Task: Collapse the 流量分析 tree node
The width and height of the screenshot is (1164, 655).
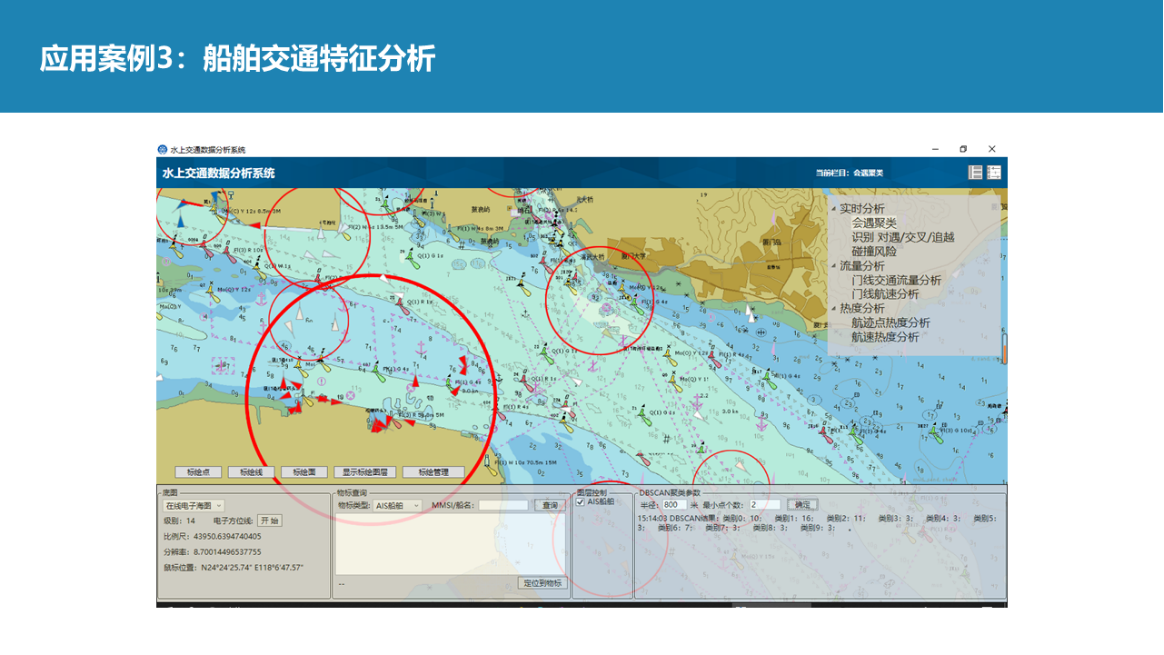Action: [834, 267]
